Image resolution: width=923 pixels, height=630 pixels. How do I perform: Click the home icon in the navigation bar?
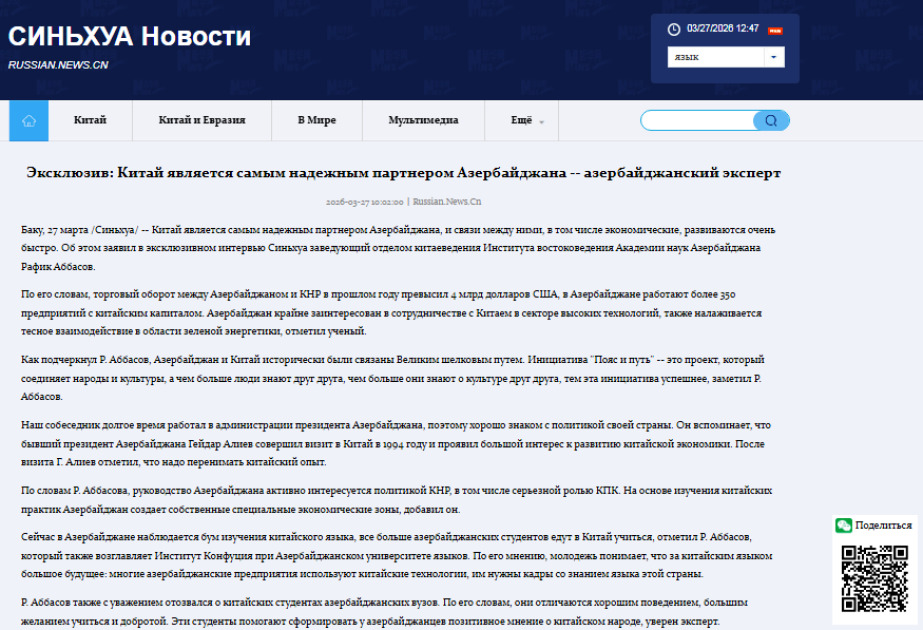[x=29, y=120]
